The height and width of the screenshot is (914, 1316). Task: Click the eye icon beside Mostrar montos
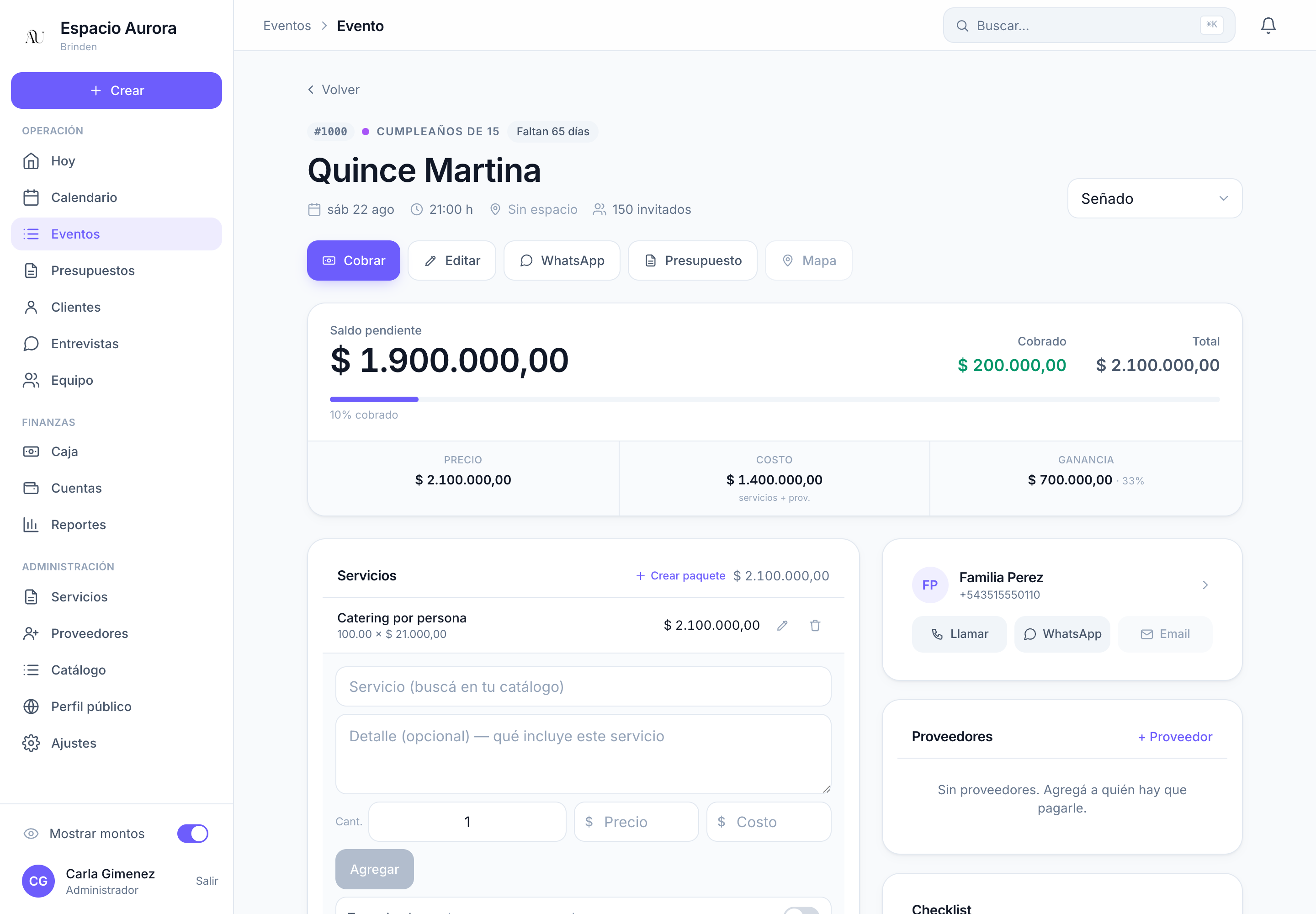[31, 833]
